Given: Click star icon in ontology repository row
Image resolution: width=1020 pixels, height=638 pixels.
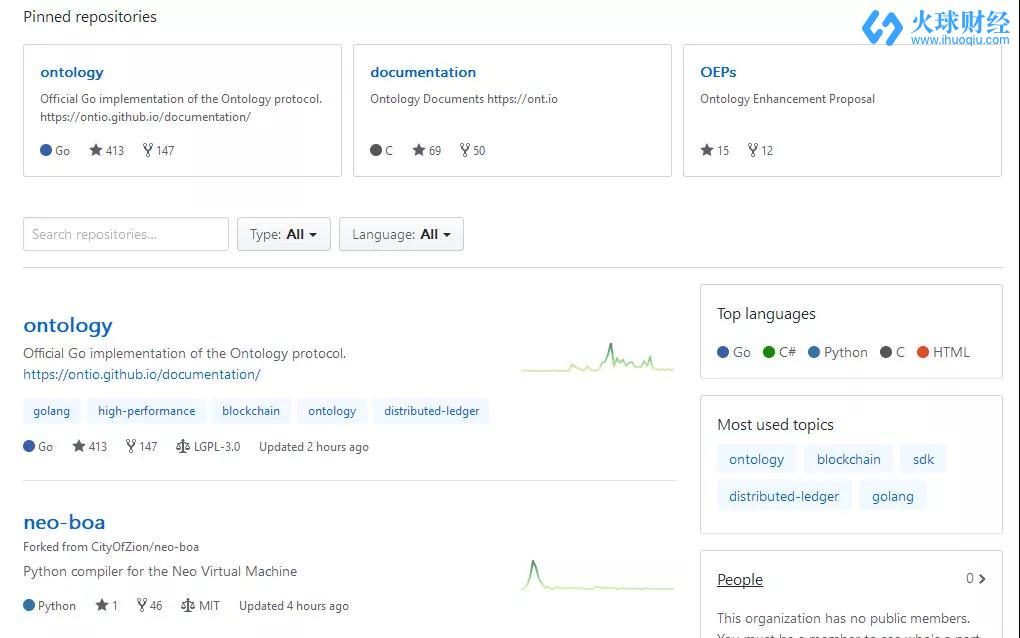Looking at the screenshot, I should click(x=79, y=446).
